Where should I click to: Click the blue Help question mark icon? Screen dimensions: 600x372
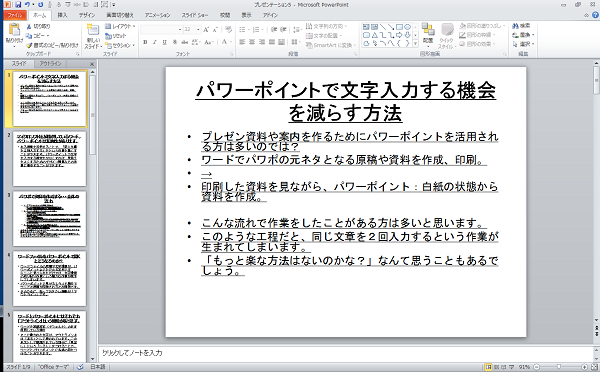[x=595, y=15]
